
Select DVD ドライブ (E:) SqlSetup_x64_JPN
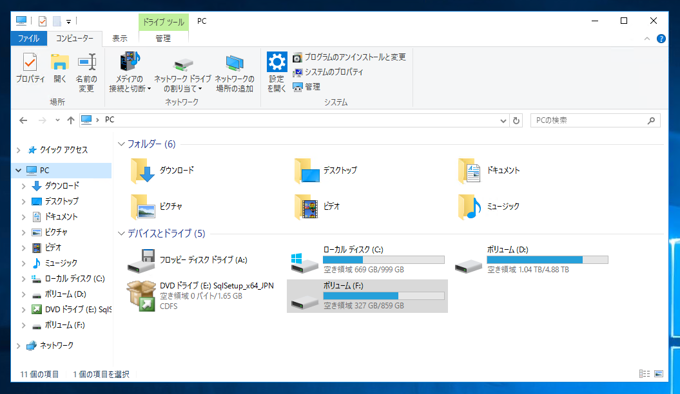[200, 296]
